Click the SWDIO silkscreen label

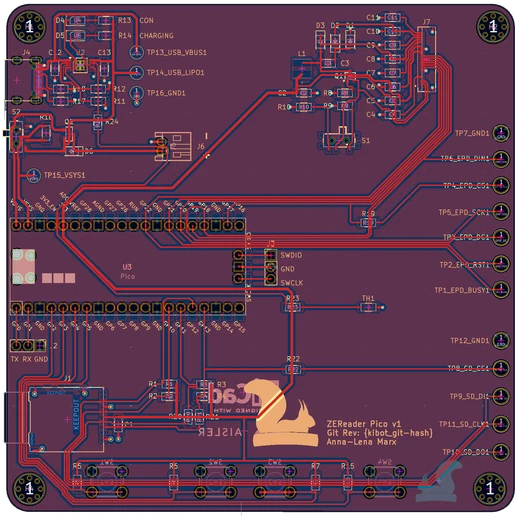[x=291, y=255]
